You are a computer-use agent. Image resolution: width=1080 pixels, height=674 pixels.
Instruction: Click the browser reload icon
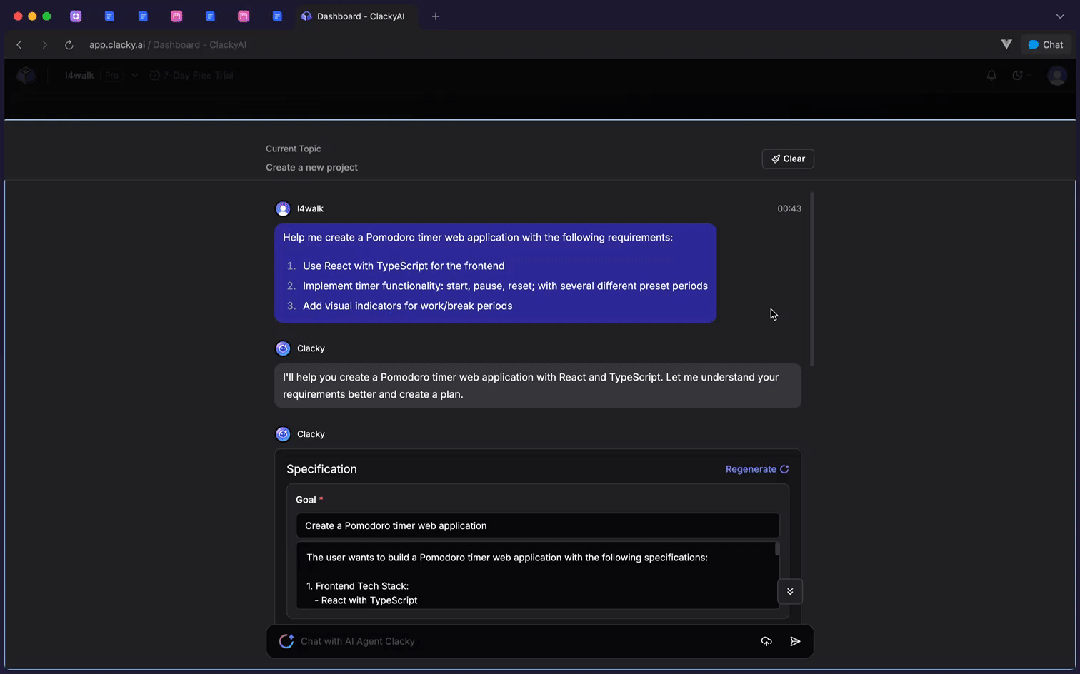click(69, 45)
